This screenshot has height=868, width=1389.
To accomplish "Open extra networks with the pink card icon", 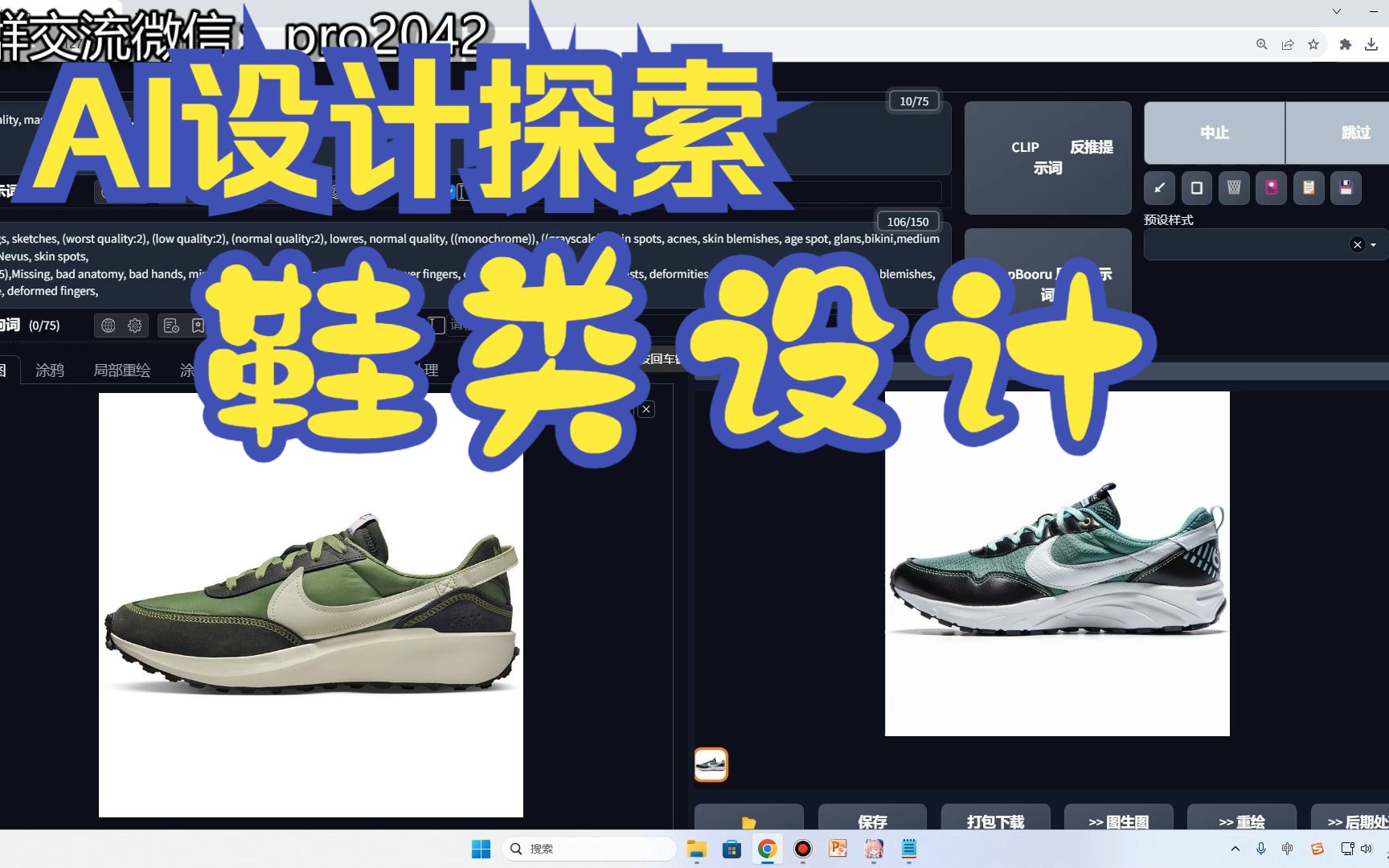I will point(1271,188).
